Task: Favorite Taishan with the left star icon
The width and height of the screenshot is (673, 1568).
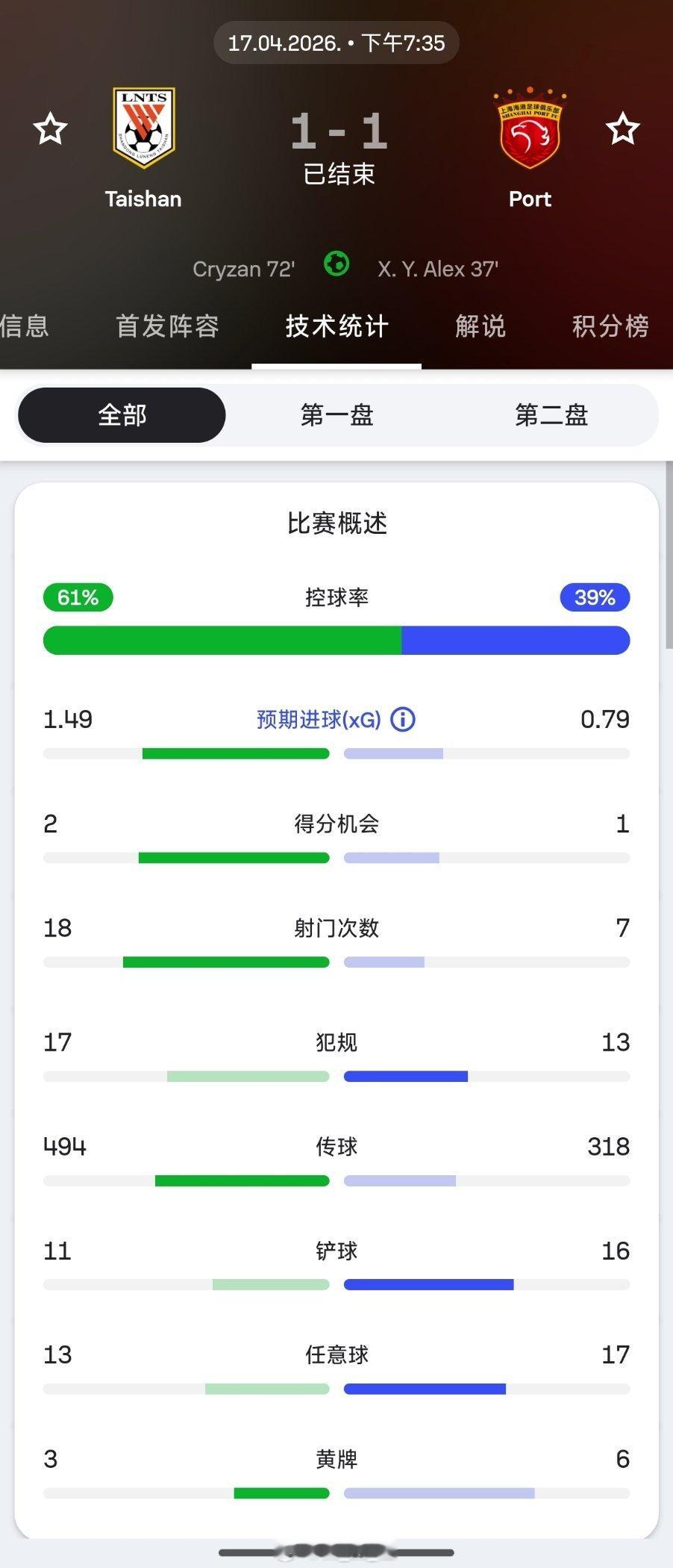Action: [x=50, y=128]
